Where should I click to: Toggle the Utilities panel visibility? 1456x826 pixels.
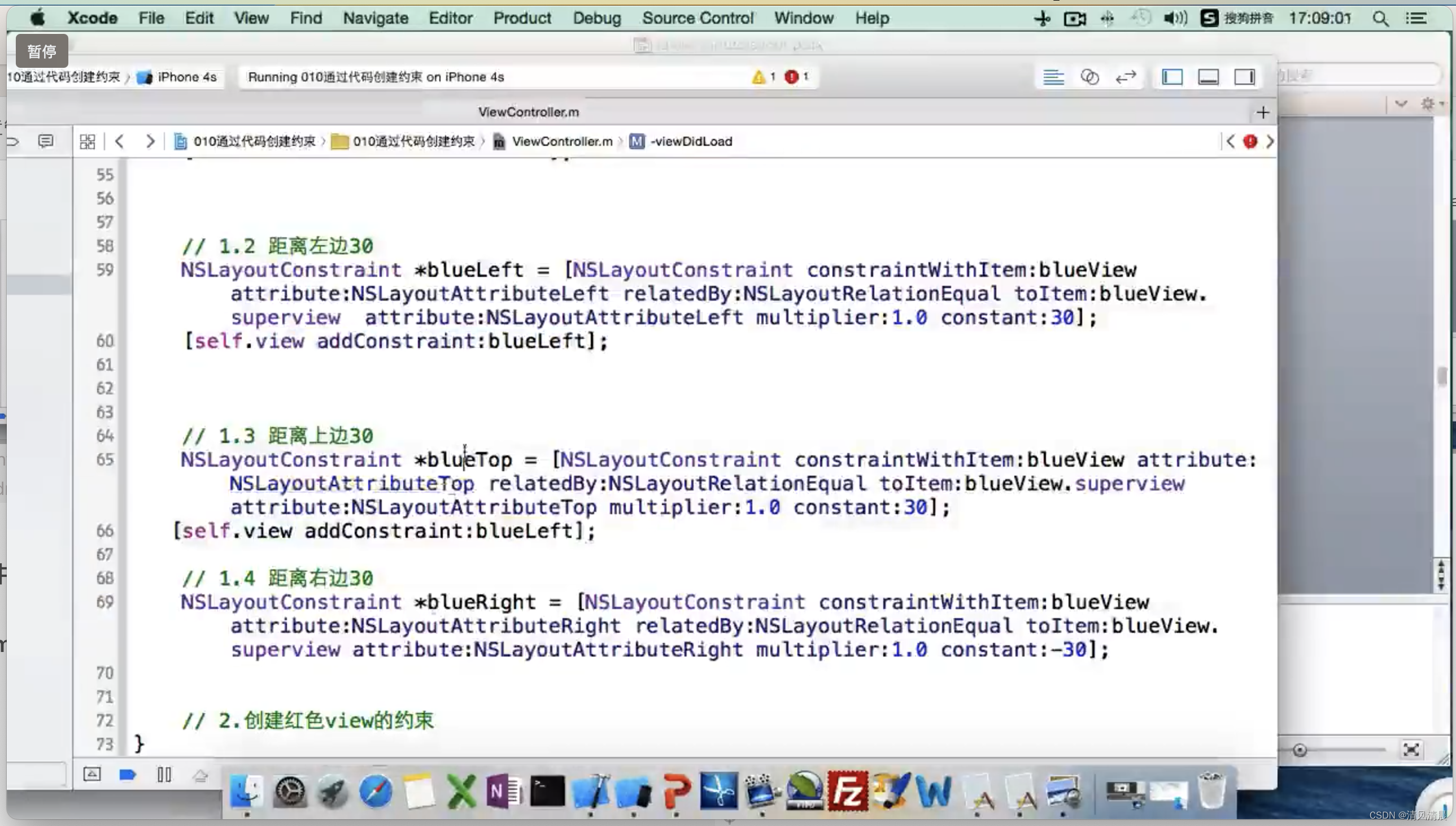point(1245,77)
